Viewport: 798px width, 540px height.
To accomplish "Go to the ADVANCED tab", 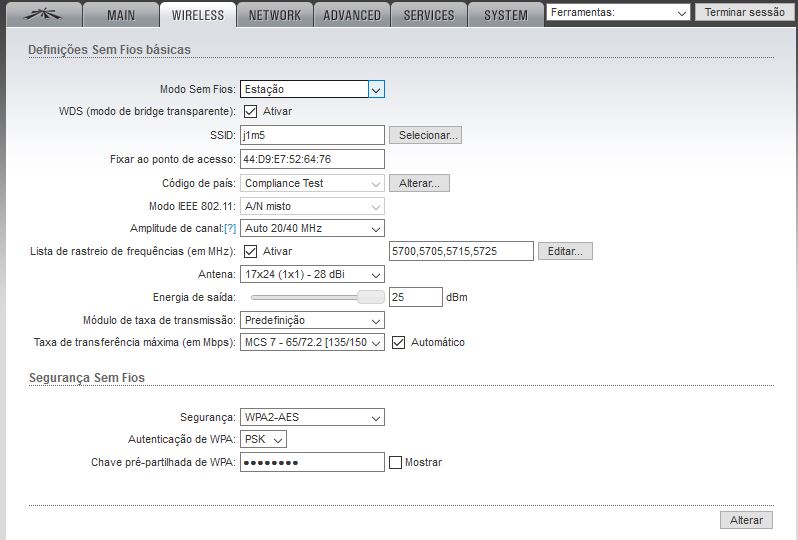I will click(352, 15).
